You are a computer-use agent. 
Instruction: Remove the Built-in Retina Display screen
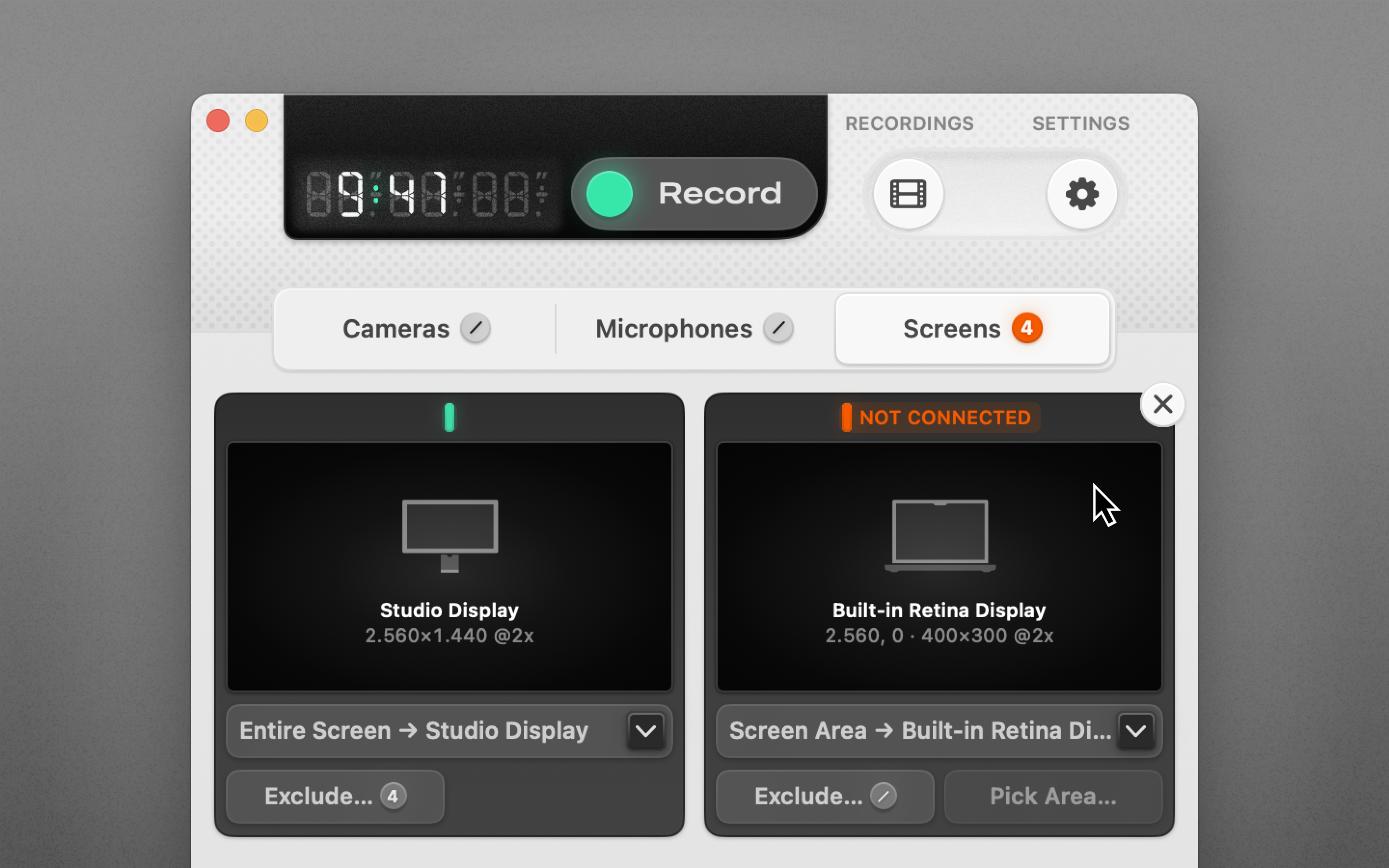1162,404
